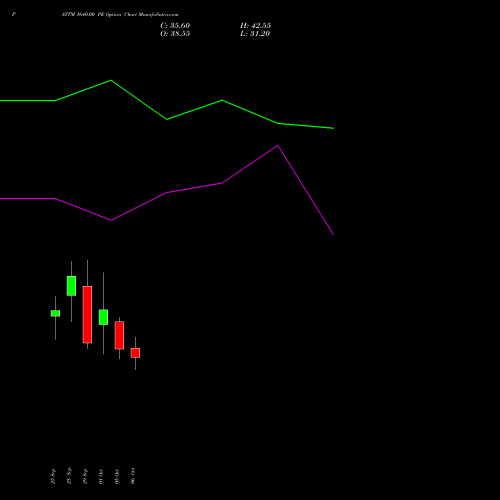
Task: Click the large green candlestick second from left
Action: click(71, 286)
